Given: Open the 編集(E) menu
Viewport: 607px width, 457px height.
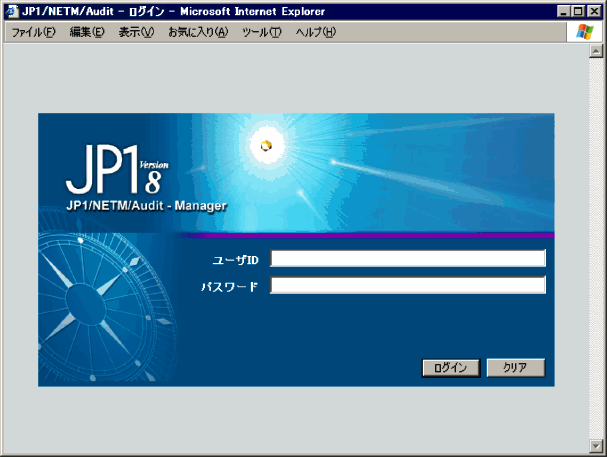Looking at the screenshot, I should (x=87, y=32).
